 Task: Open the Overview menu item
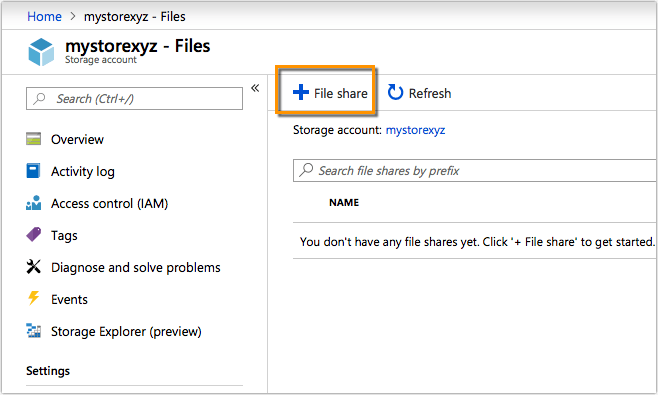77,139
